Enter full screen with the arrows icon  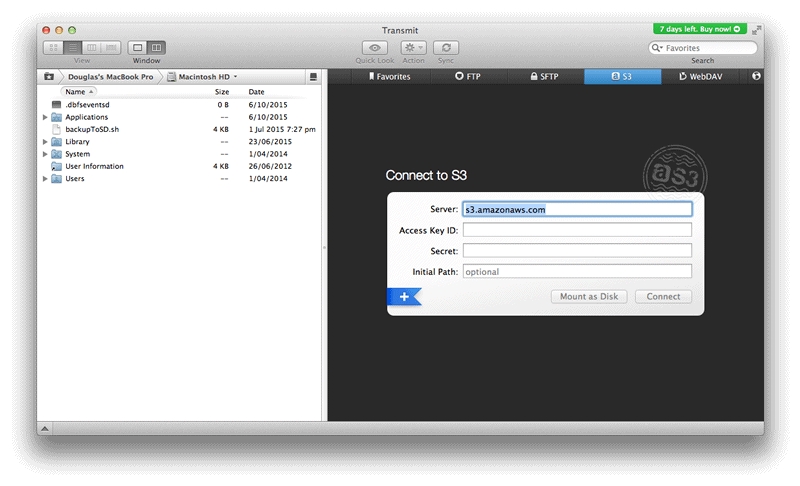click(x=756, y=30)
